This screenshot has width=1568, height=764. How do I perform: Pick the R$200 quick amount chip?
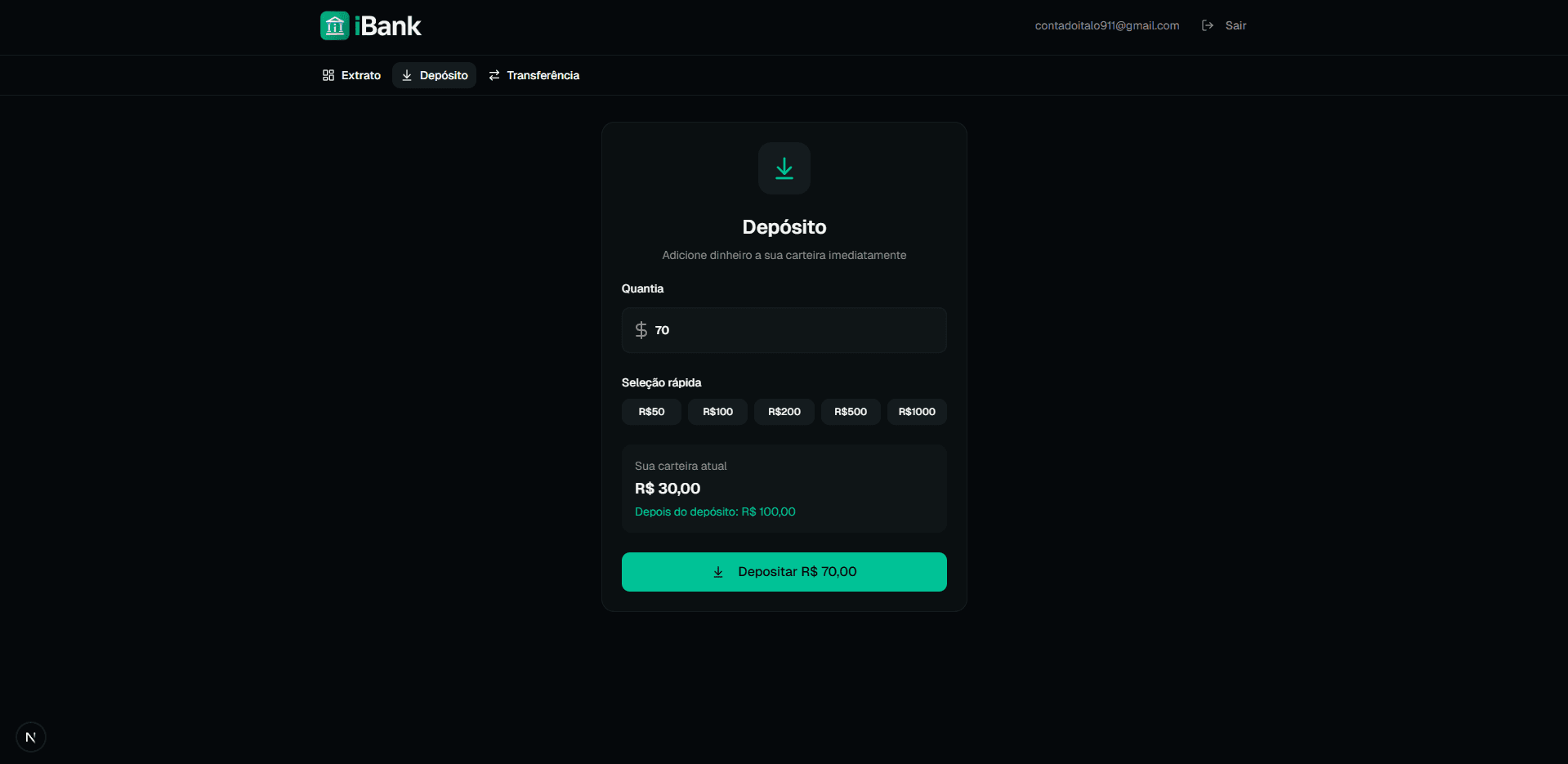pyautogui.click(x=783, y=412)
